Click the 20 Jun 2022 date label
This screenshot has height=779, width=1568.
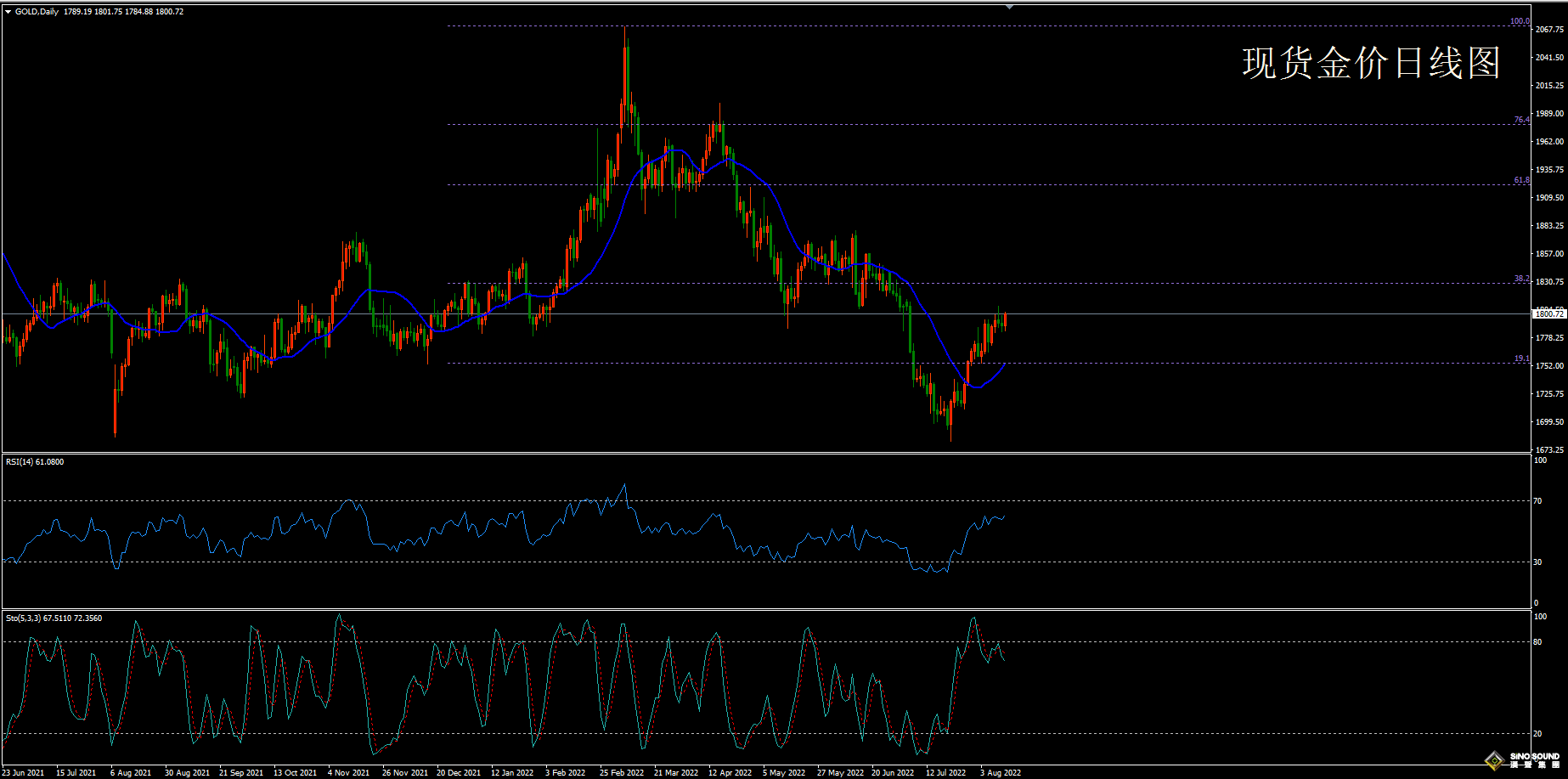[x=893, y=773]
